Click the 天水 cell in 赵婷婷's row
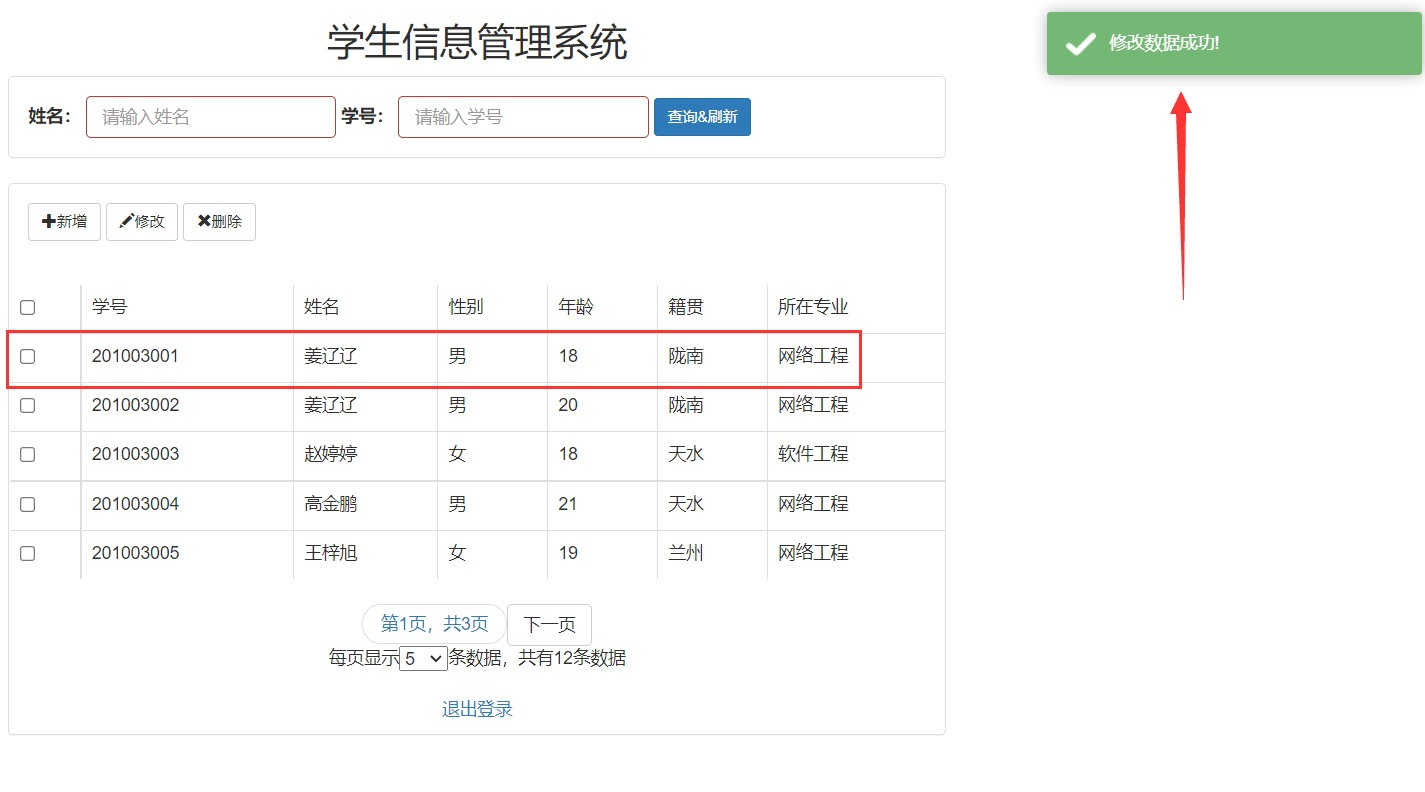This screenshot has width=1425, height=792. pos(686,454)
